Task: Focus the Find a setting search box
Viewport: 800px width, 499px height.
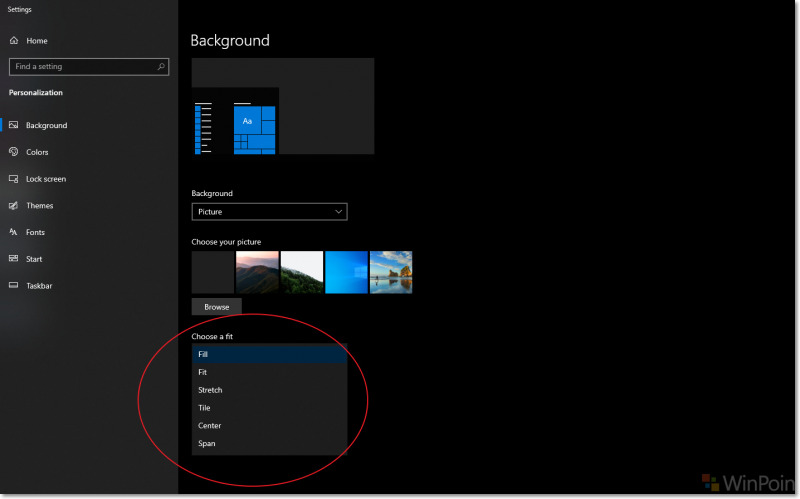Action: click(89, 66)
